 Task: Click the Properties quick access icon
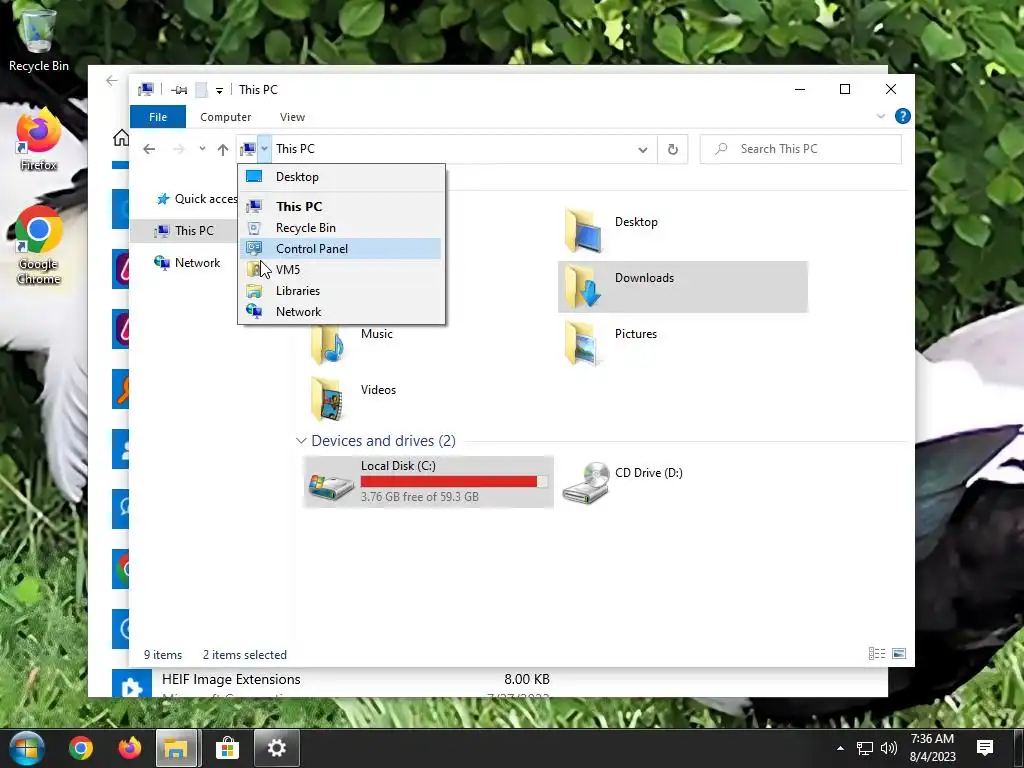point(178,90)
